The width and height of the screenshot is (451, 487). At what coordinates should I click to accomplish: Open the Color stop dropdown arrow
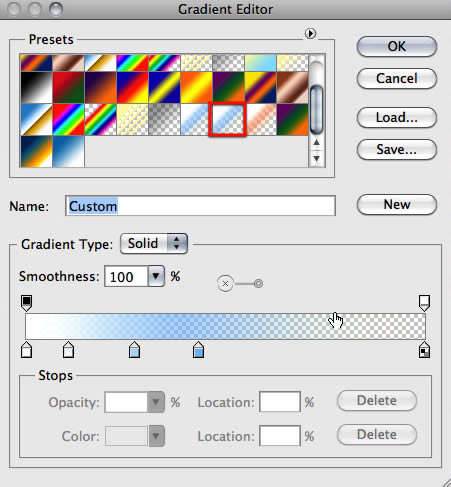point(156,436)
